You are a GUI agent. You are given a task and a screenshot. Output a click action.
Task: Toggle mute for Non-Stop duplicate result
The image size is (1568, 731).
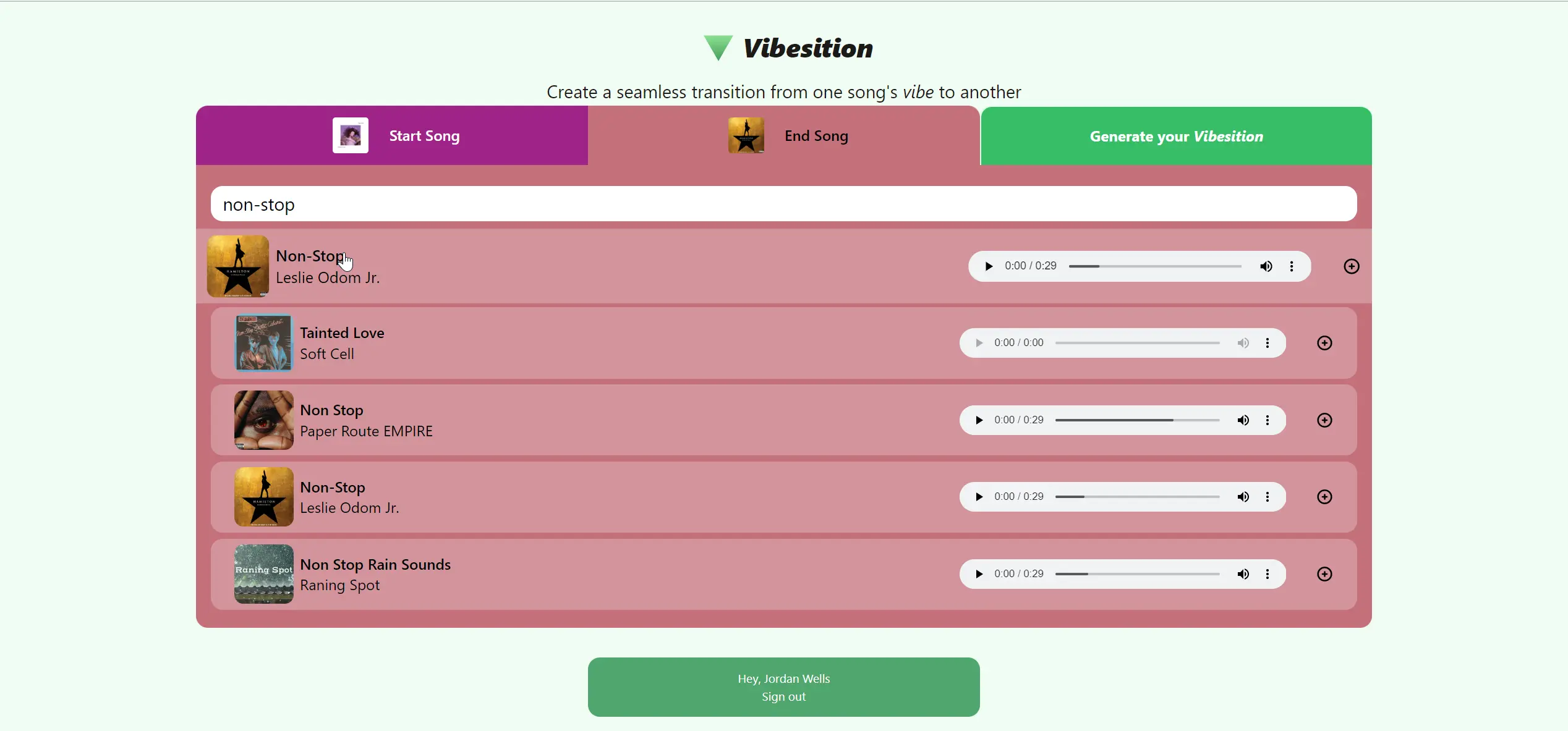click(1243, 497)
